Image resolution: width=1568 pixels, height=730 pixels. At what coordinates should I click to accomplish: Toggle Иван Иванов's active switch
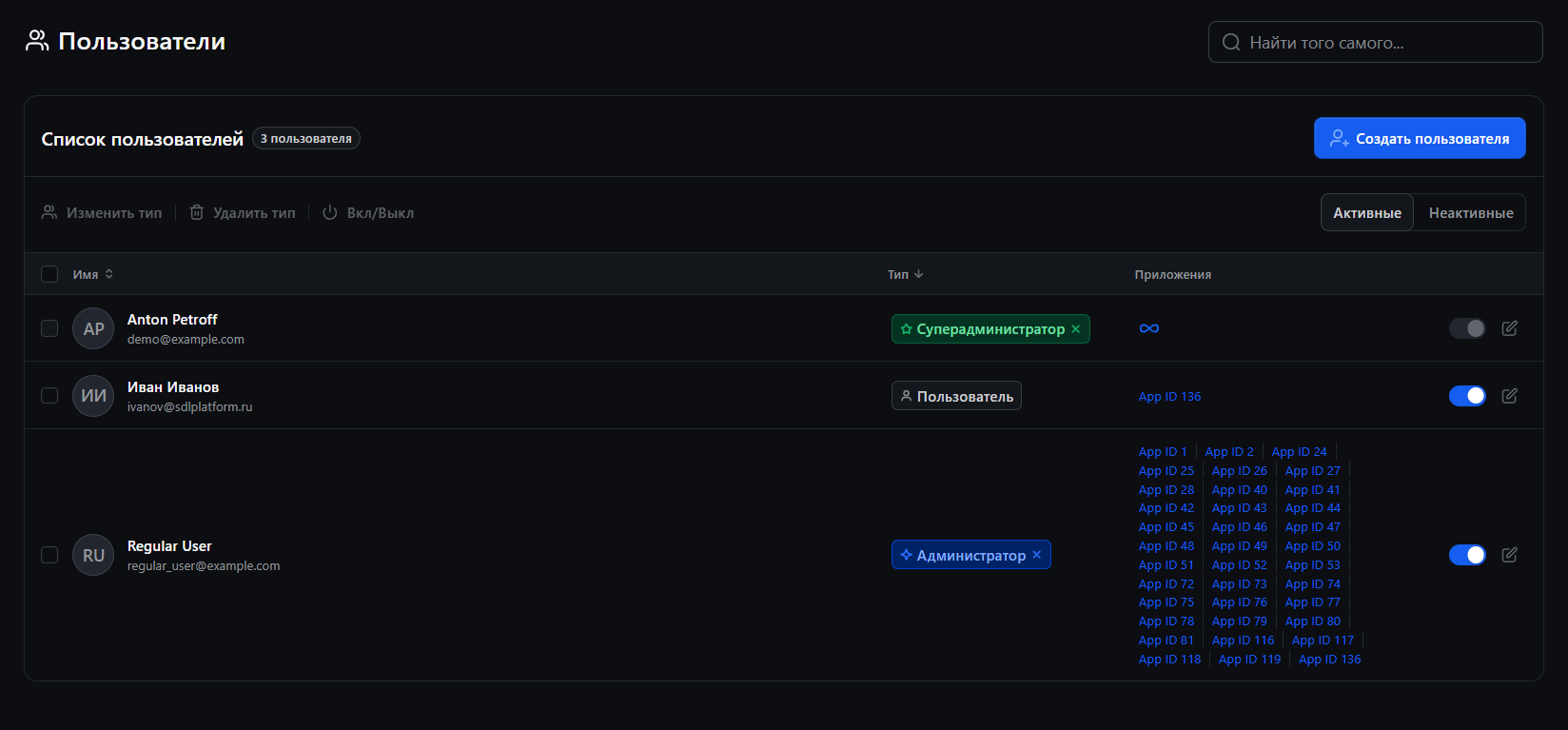pyautogui.click(x=1467, y=396)
